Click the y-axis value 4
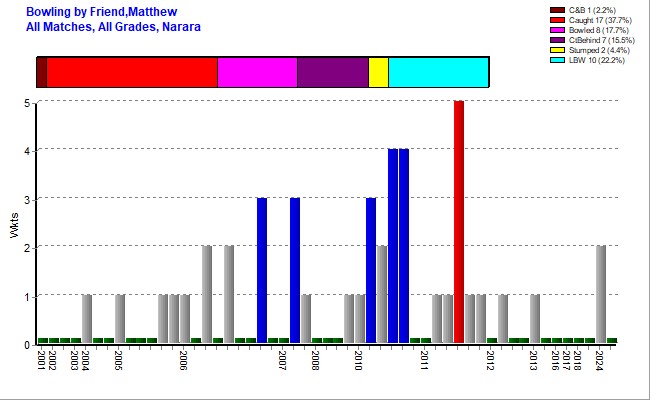Screen dimensions: 650x400 point(27,151)
